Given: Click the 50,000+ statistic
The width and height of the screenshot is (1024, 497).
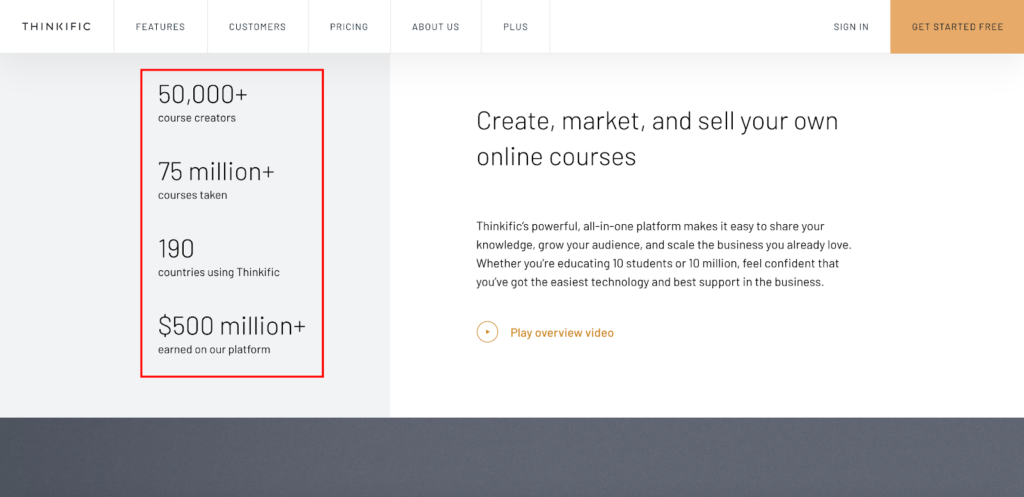Looking at the screenshot, I should (x=202, y=95).
